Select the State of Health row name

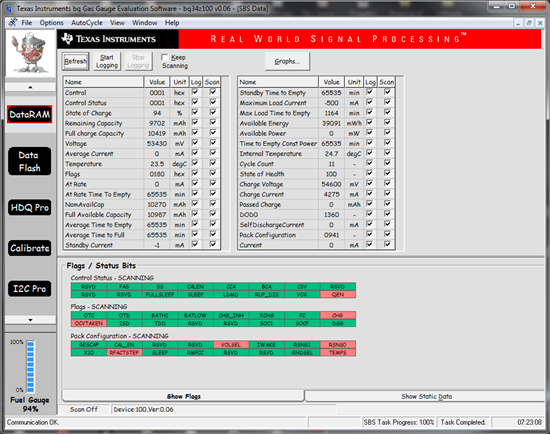[x=262, y=174]
